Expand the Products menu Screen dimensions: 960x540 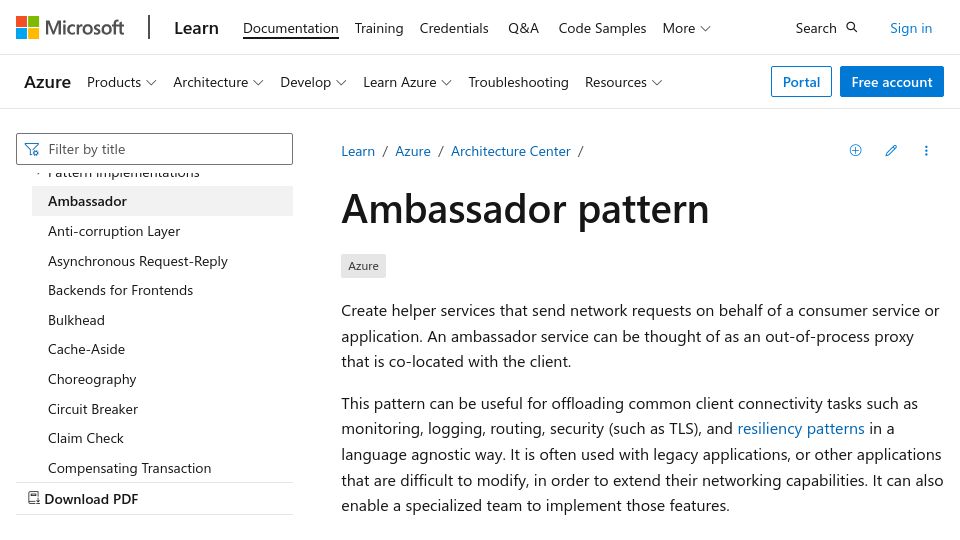(121, 82)
